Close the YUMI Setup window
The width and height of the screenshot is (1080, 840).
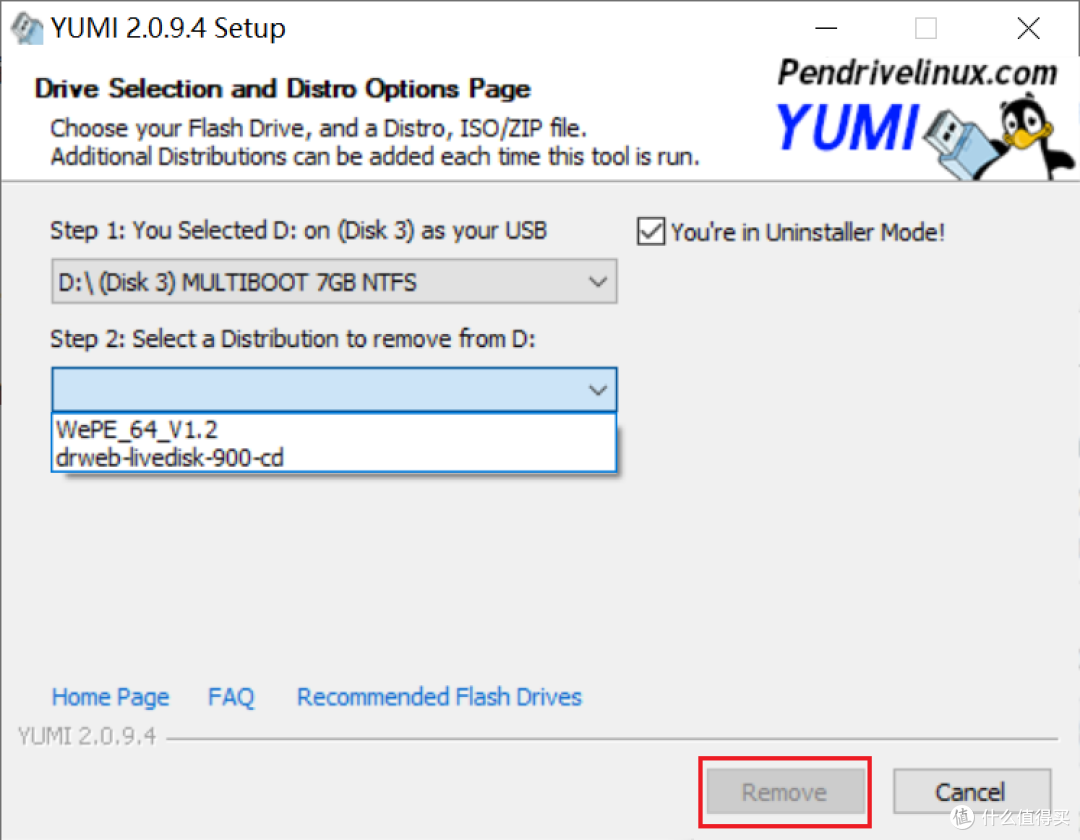(x=1028, y=28)
